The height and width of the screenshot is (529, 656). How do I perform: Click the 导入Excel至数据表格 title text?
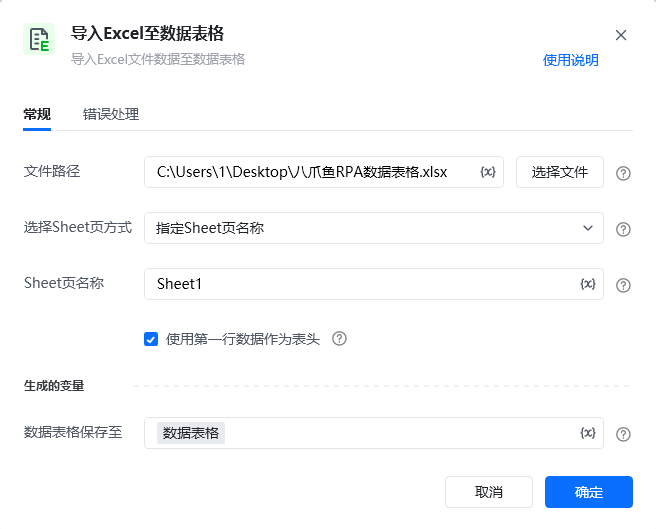click(x=147, y=33)
